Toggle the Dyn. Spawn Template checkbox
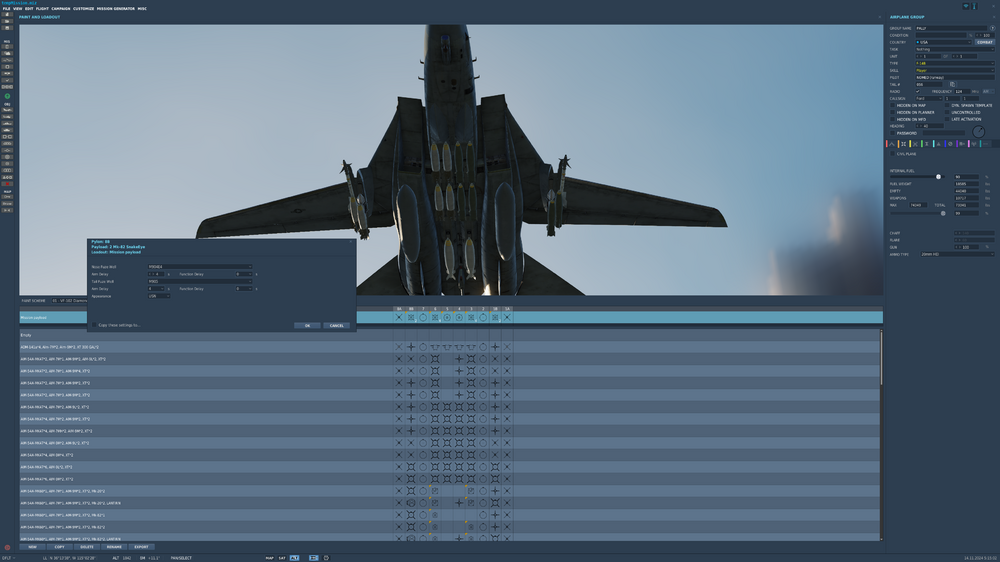Image resolution: width=1000 pixels, height=562 pixels. pyautogui.click(x=948, y=105)
